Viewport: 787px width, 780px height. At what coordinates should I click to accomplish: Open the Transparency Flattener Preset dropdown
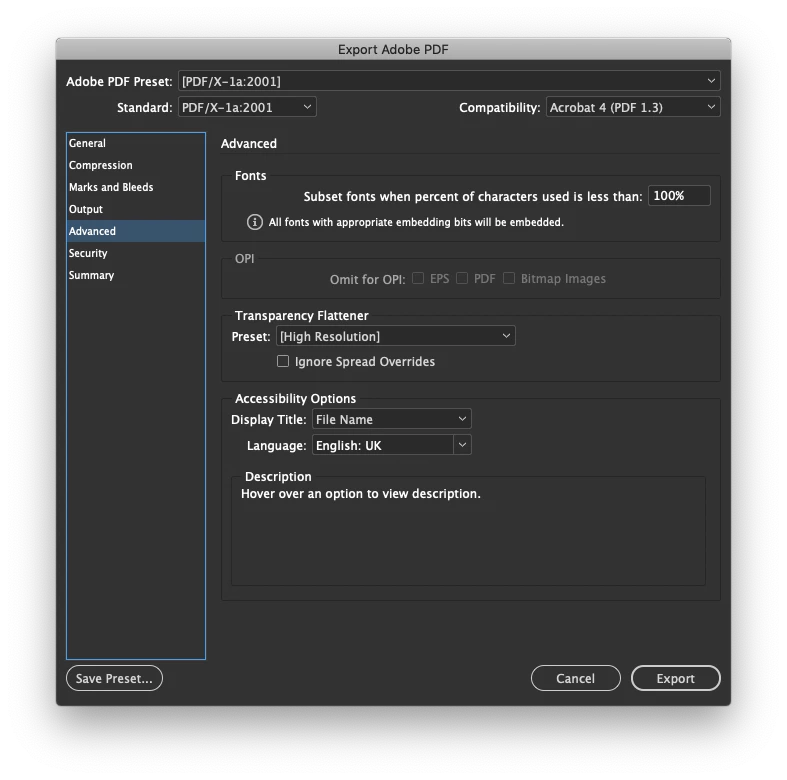396,336
